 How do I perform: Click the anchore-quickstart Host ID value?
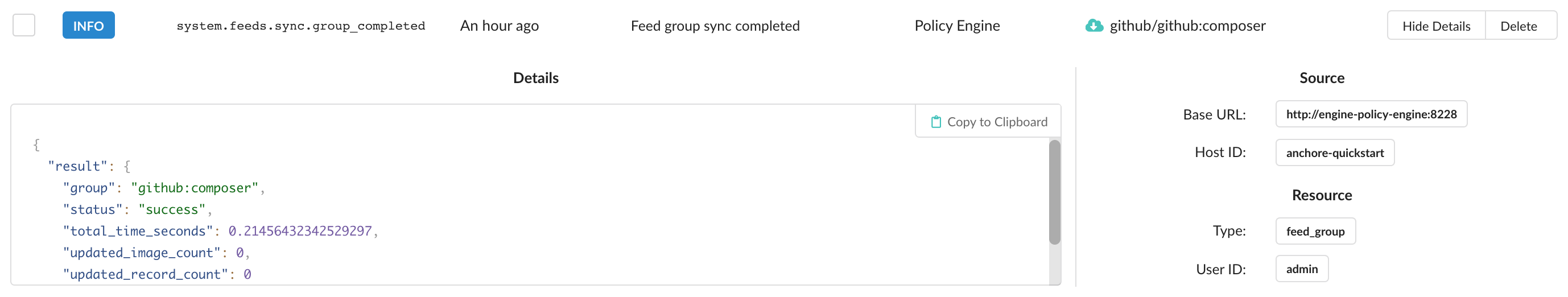1334,152
